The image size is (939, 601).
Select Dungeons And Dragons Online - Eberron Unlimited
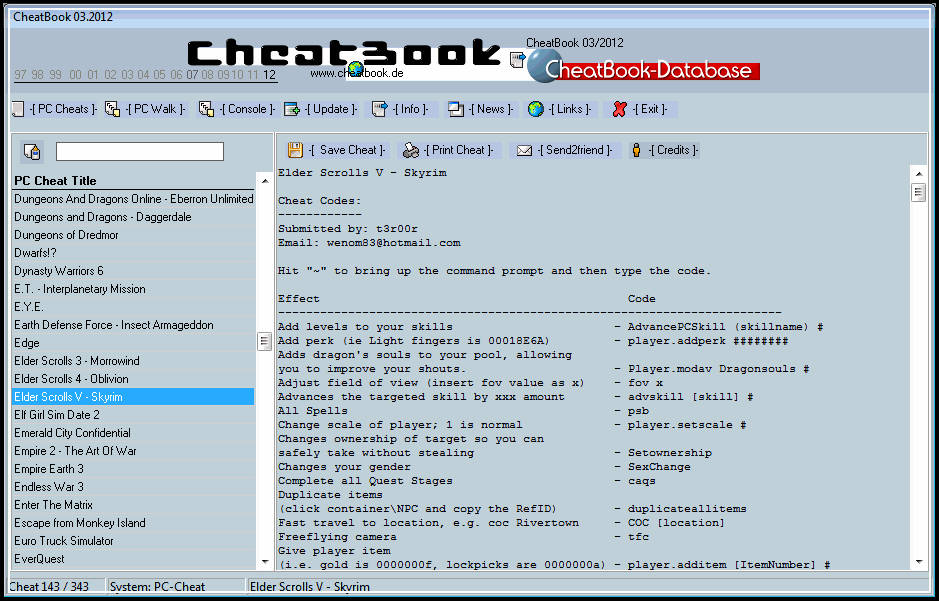[134, 199]
